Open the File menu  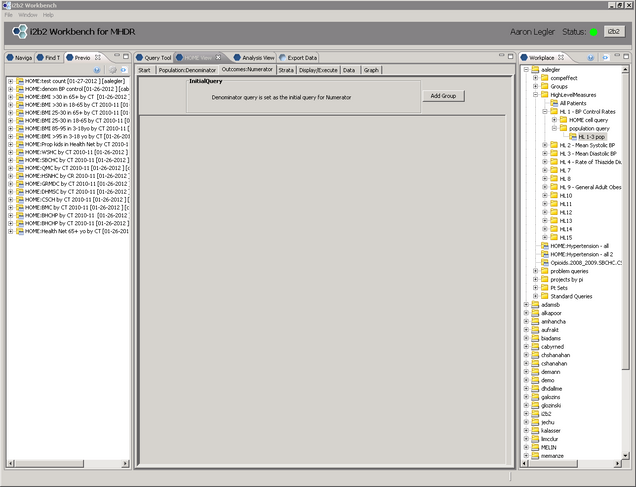(x=9, y=15)
